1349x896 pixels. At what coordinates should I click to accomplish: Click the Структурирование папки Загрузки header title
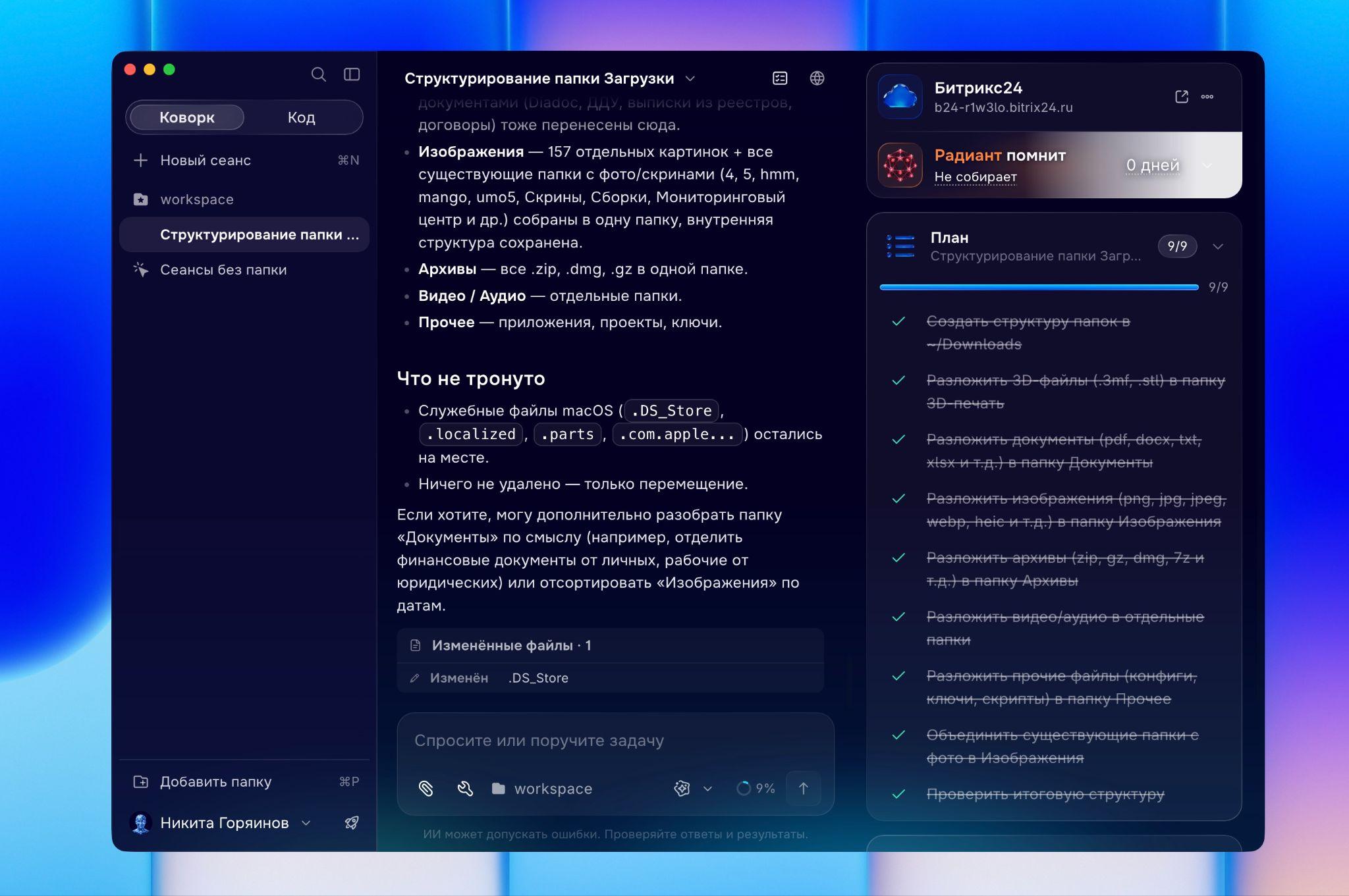(x=539, y=78)
